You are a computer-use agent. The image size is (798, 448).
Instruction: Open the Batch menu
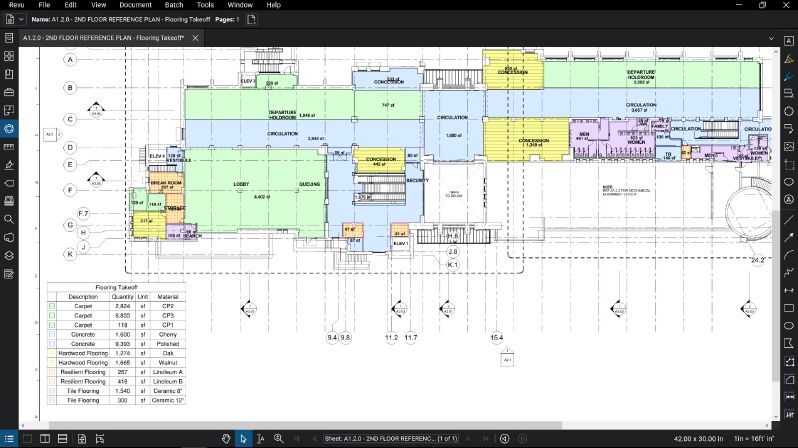click(174, 5)
